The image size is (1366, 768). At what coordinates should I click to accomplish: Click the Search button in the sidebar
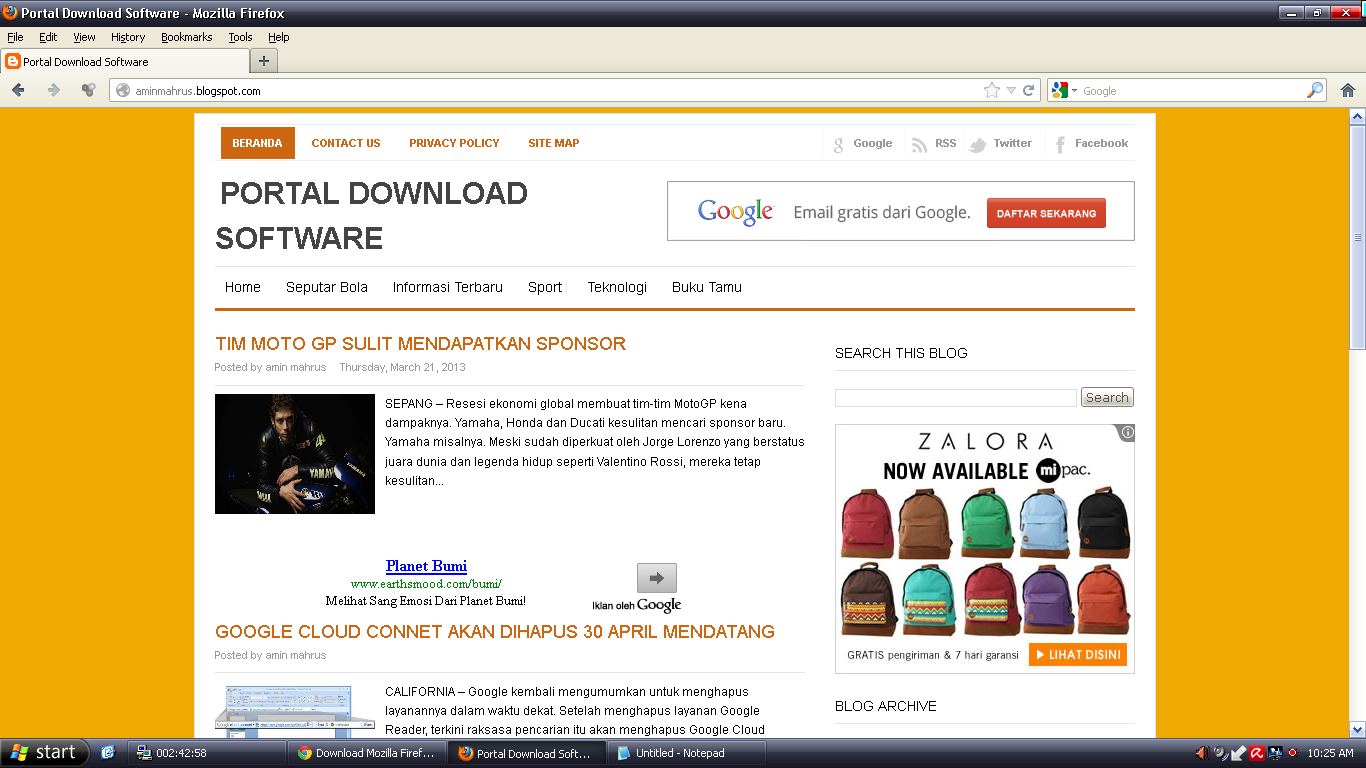point(1107,398)
